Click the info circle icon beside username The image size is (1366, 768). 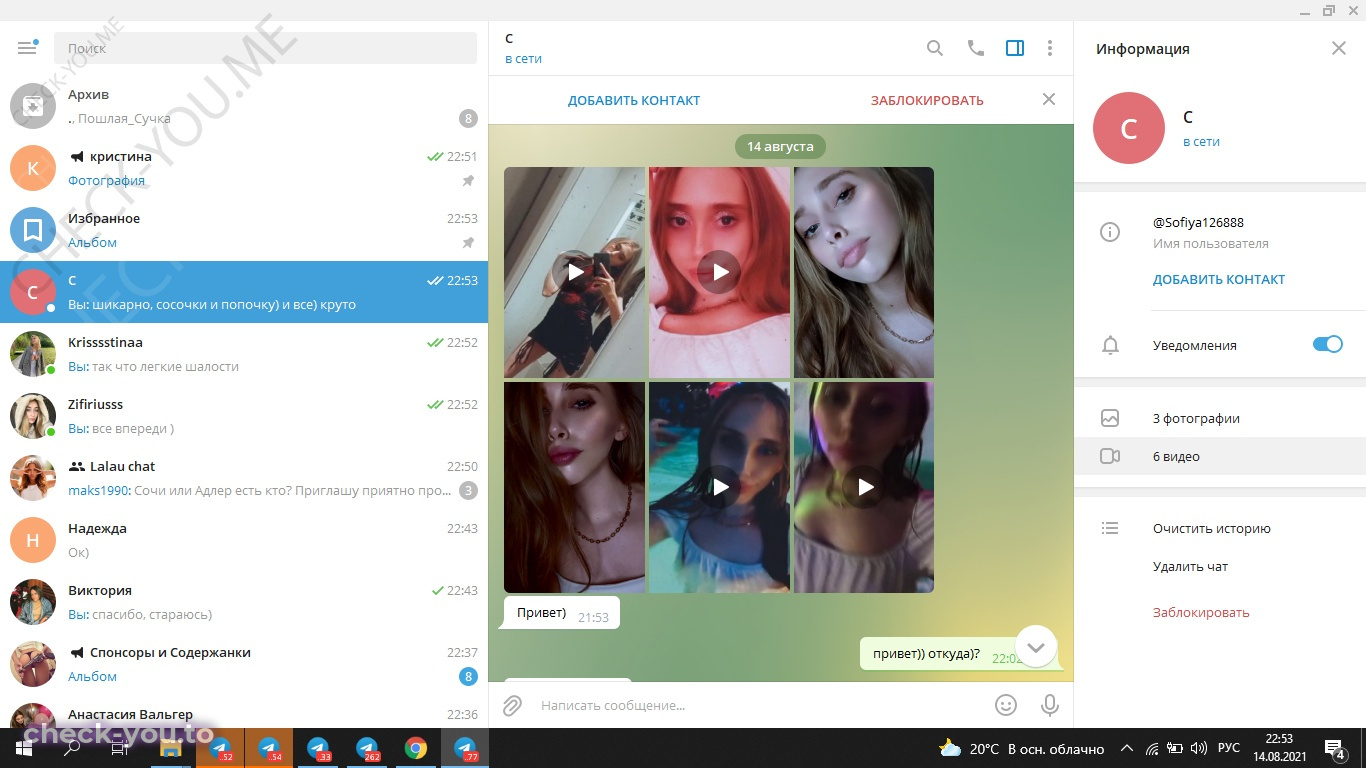[1110, 232]
